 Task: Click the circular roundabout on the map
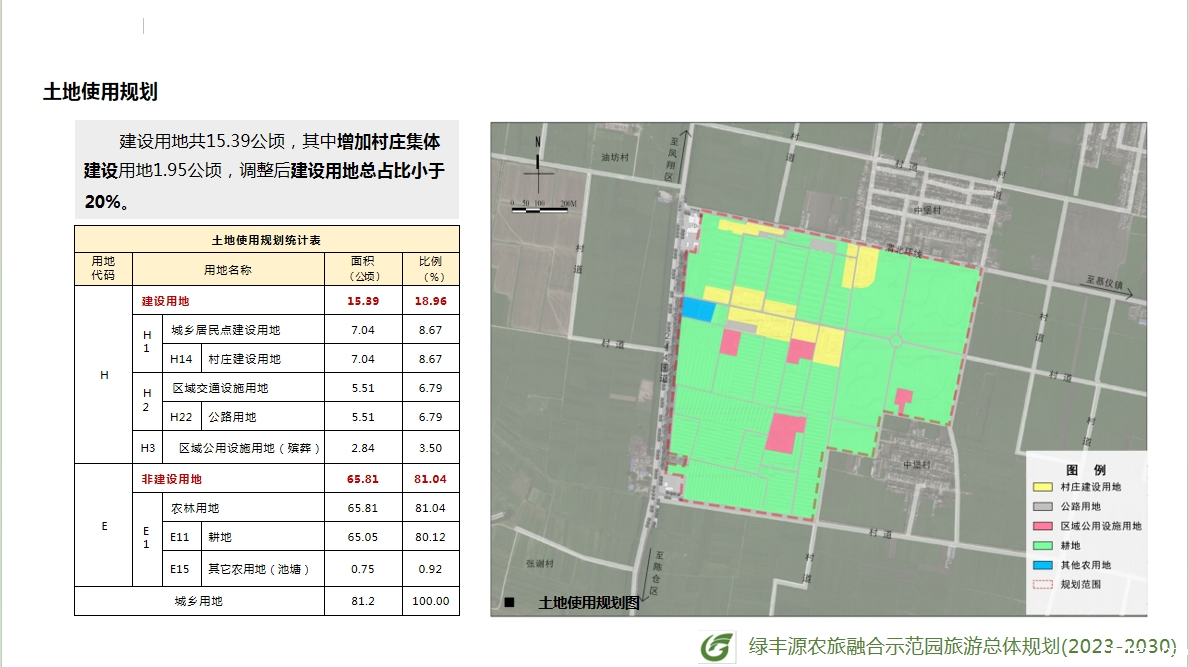(896, 342)
